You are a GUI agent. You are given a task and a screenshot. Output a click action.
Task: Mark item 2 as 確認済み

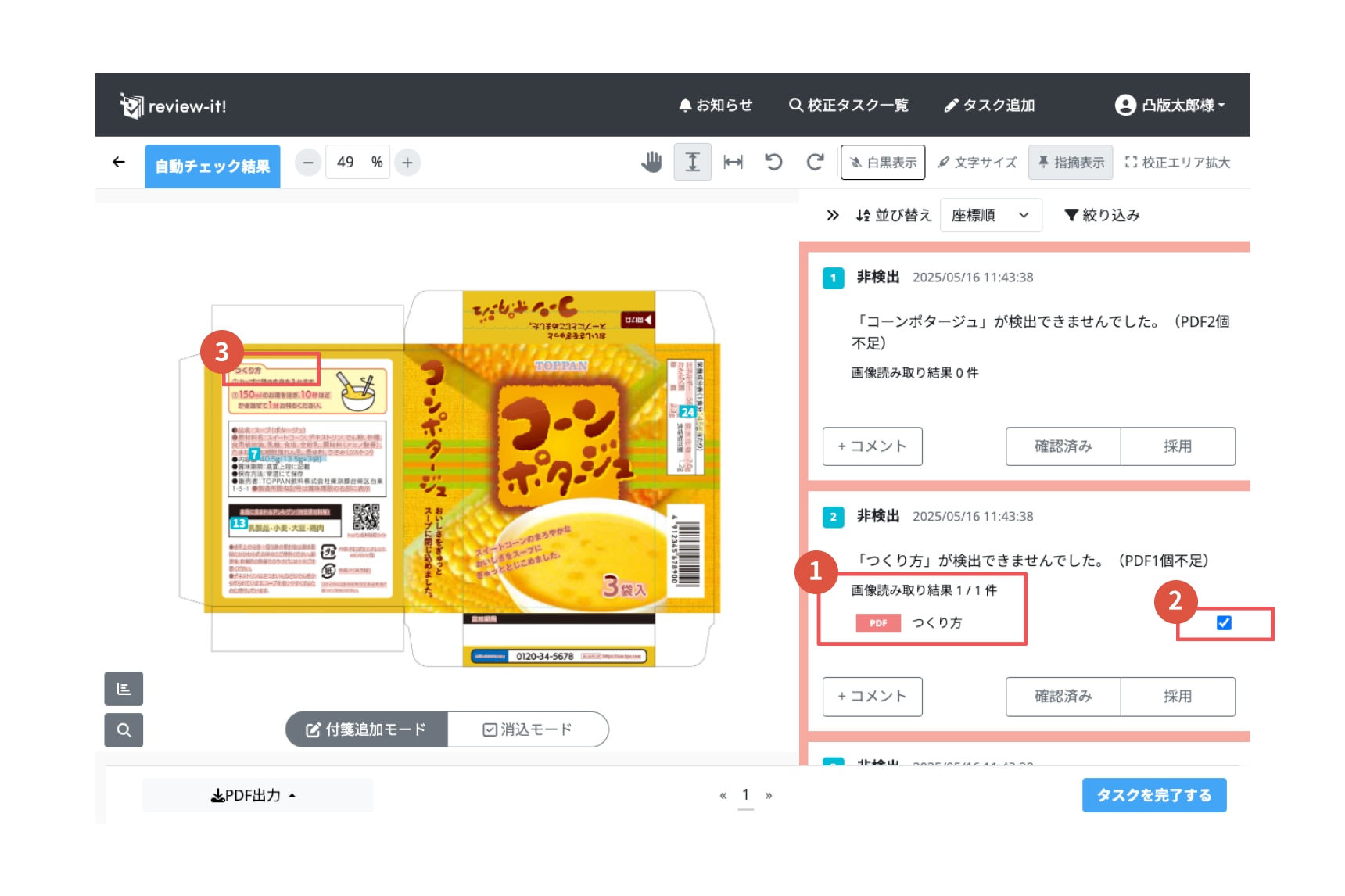(x=1063, y=697)
